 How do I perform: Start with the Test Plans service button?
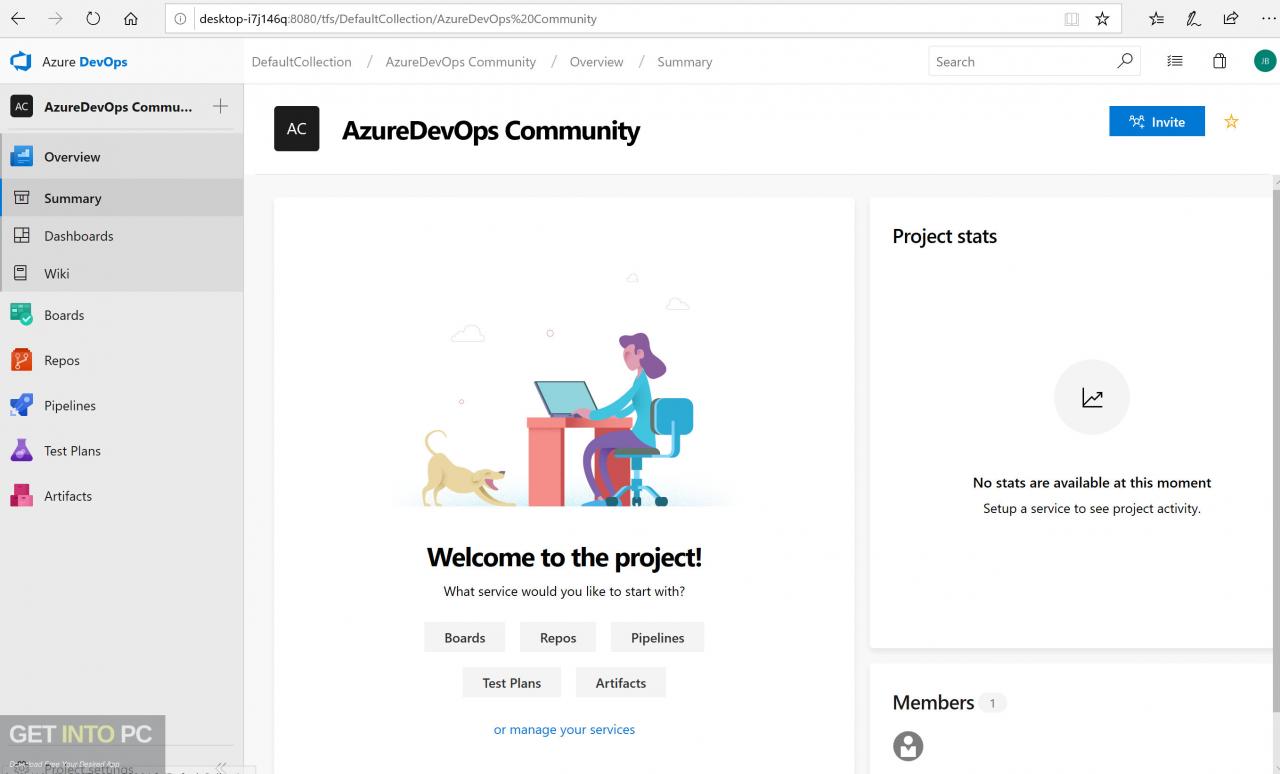[x=512, y=682]
